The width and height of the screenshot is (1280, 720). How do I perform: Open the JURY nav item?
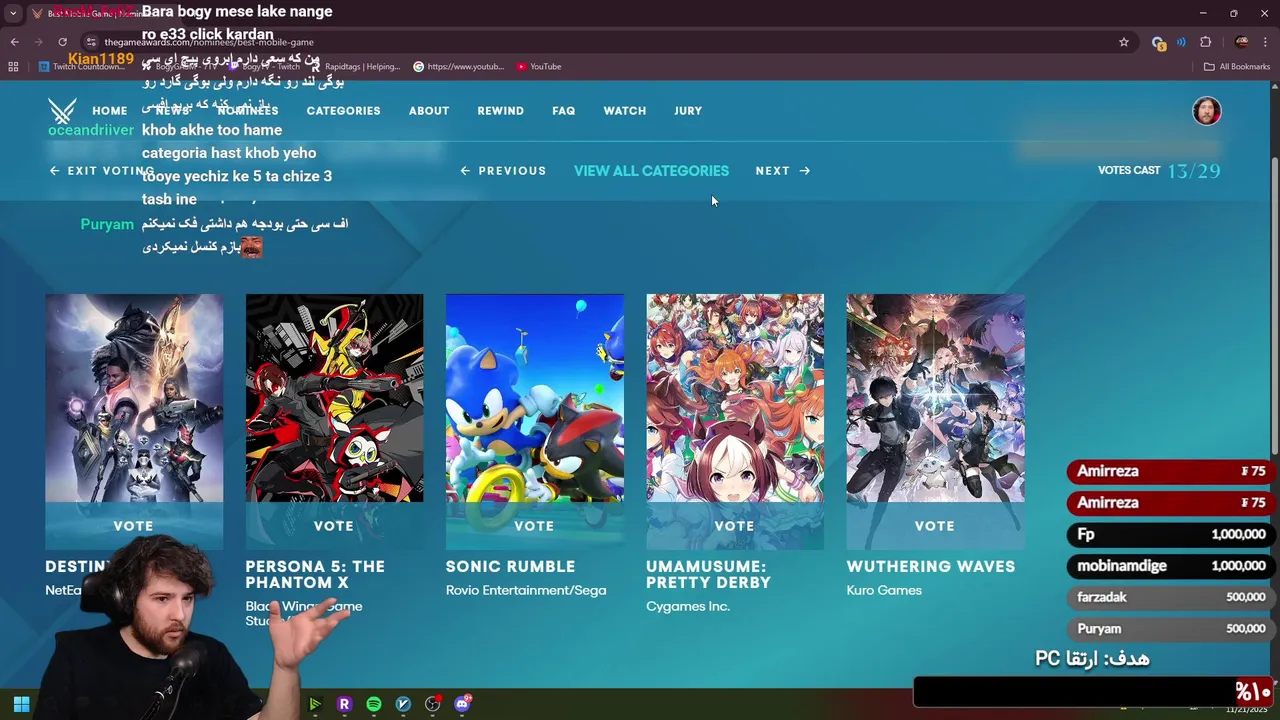click(688, 111)
